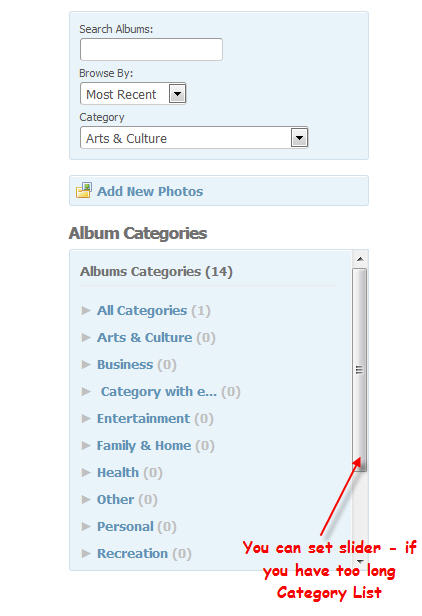Click the arrow icon beside Business
This screenshot has height=616, width=422.
(x=86, y=365)
